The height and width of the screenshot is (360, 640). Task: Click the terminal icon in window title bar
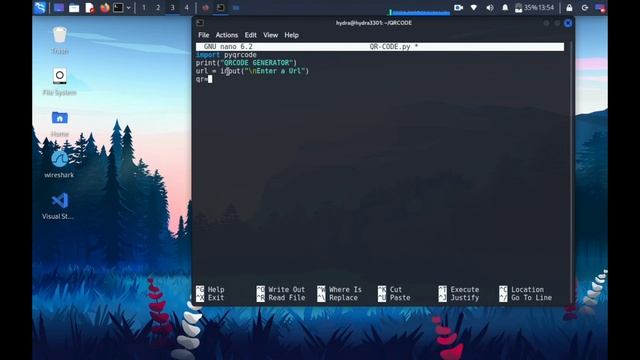point(200,23)
